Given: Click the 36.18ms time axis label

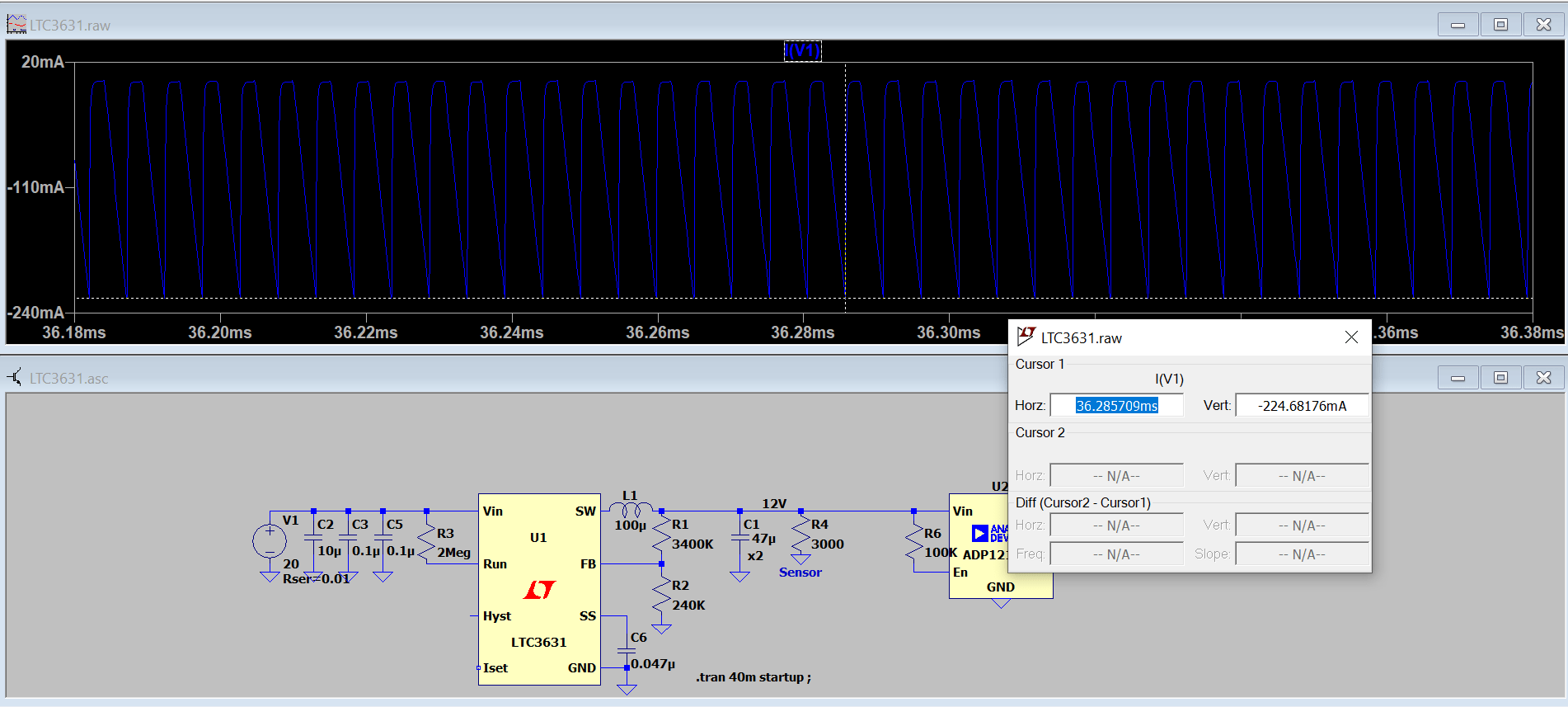Looking at the screenshot, I should coord(74,332).
